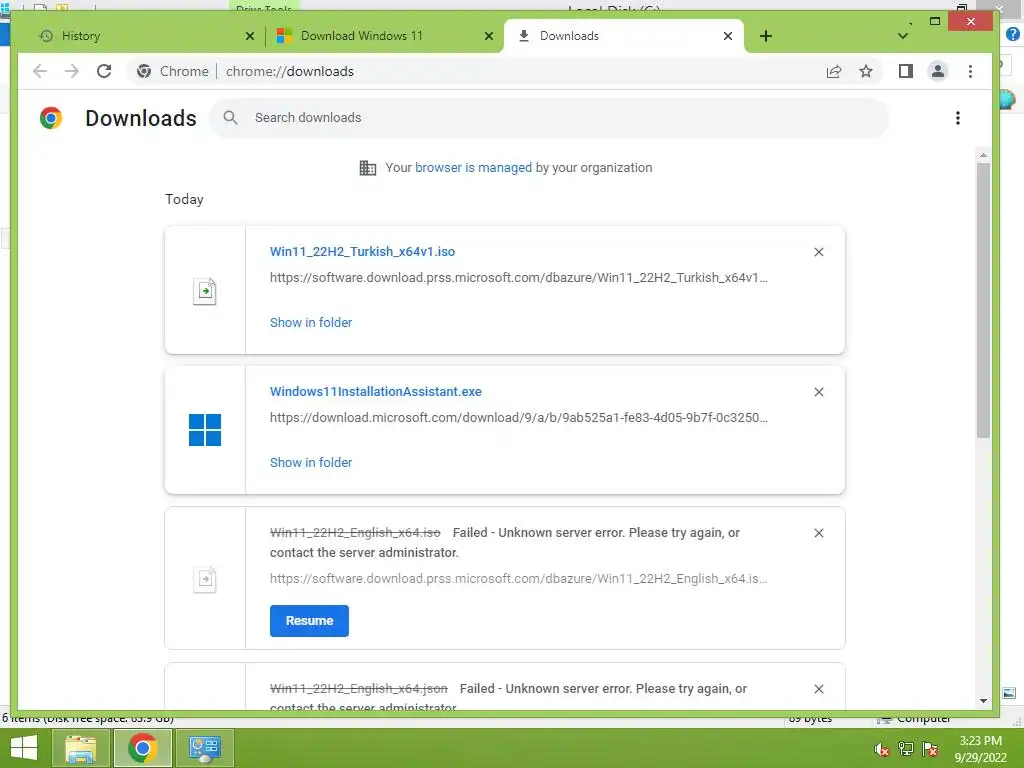
Task: Click the Windows logo file icon
Action: (205, 430)
